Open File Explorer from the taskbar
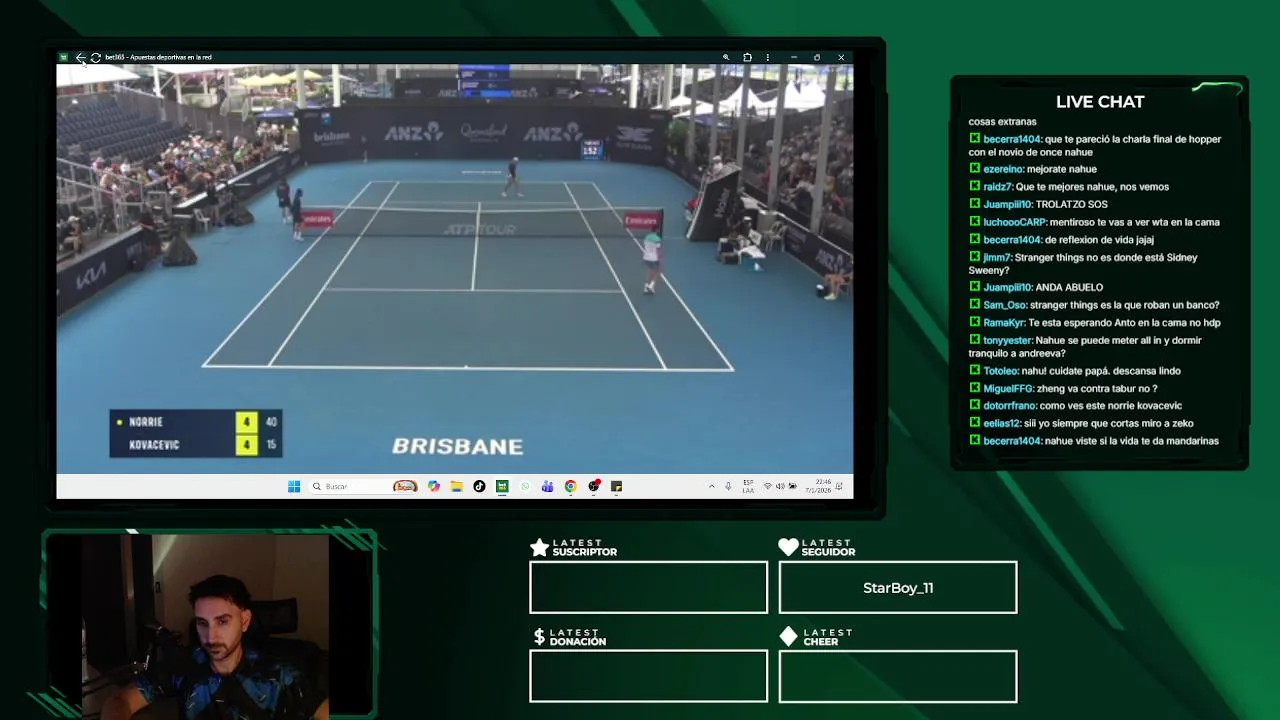 click(x=456, y=487)
